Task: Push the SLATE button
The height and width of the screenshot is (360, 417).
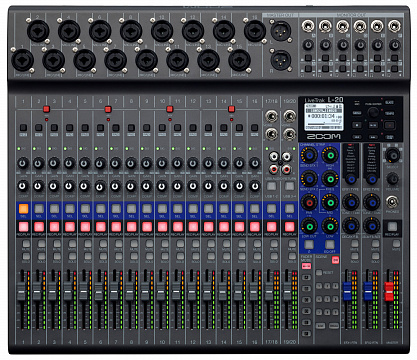Action: (x=389, y=102)
